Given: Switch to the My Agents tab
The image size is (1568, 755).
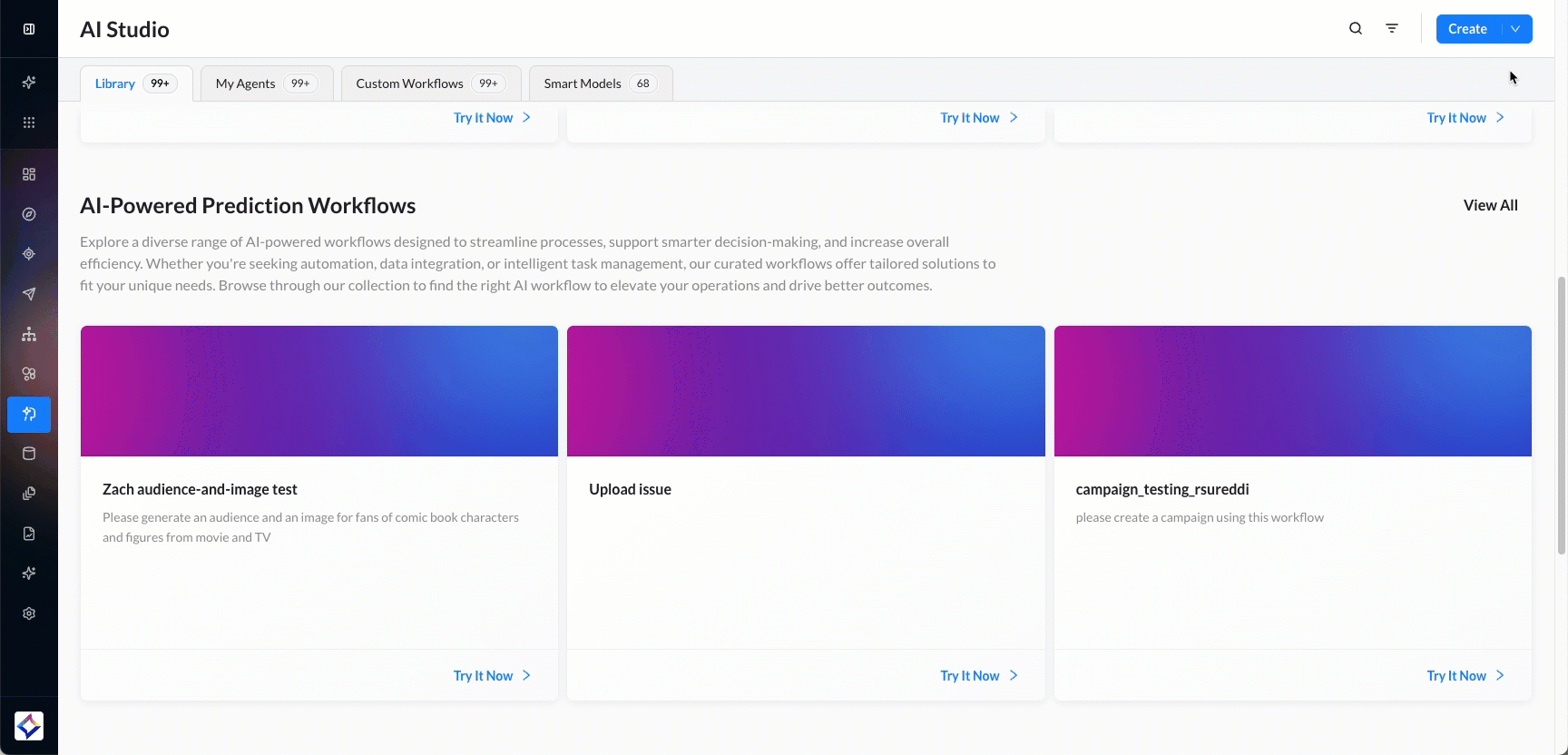Looking at the screenshot, I should [266, 83].
